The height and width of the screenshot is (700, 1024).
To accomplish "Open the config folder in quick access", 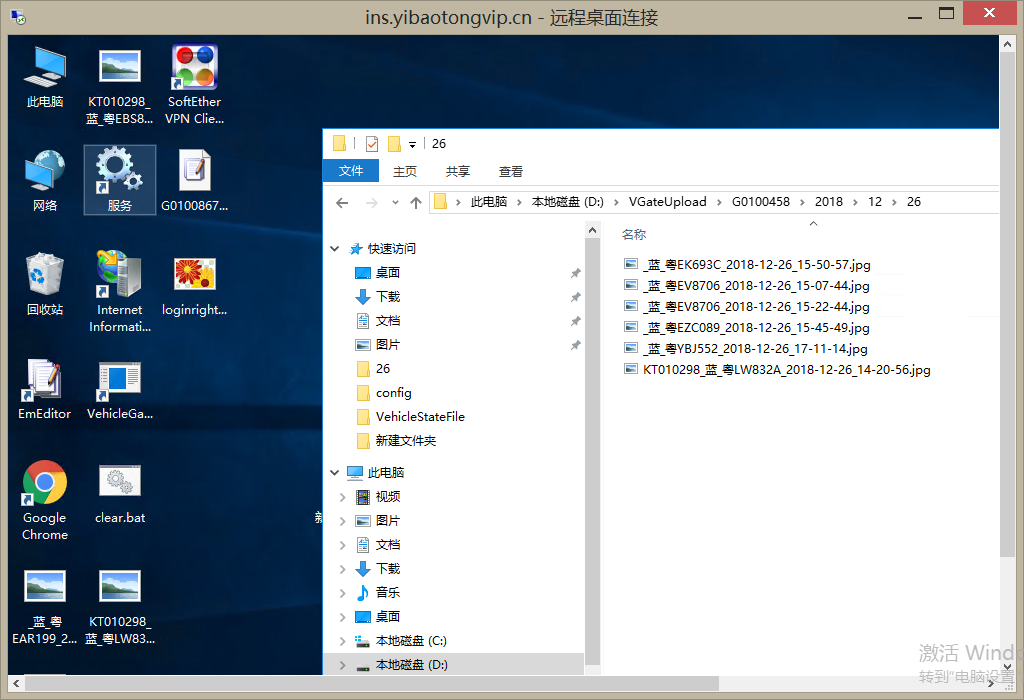I will (x=393, y=393).
